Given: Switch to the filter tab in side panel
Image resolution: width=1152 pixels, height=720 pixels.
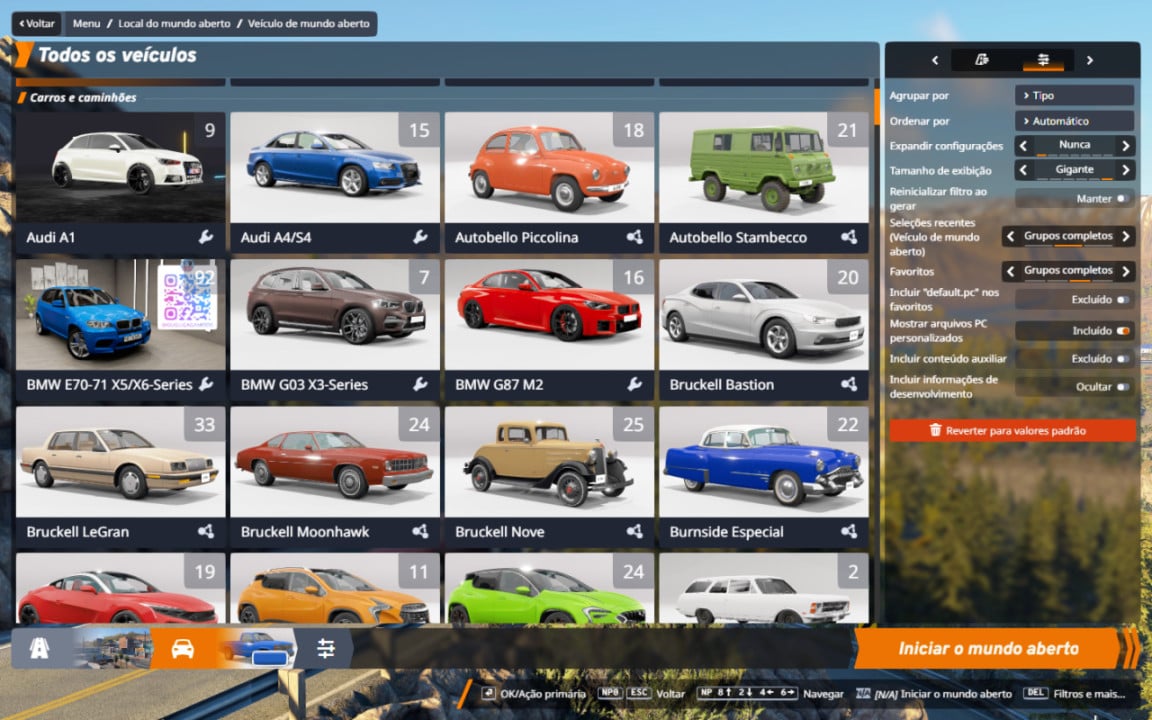Looking at the screenshot, I should click(982, 60).
